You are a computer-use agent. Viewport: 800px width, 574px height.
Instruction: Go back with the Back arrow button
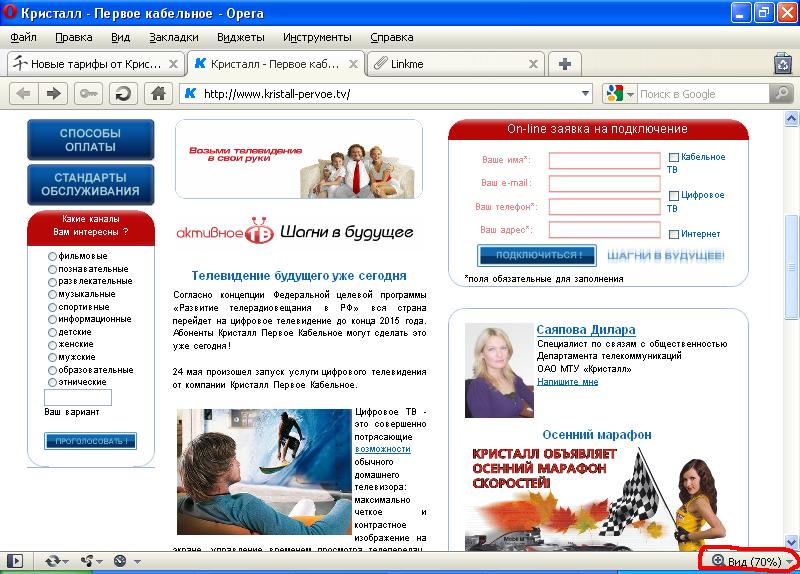click(23, 94)
